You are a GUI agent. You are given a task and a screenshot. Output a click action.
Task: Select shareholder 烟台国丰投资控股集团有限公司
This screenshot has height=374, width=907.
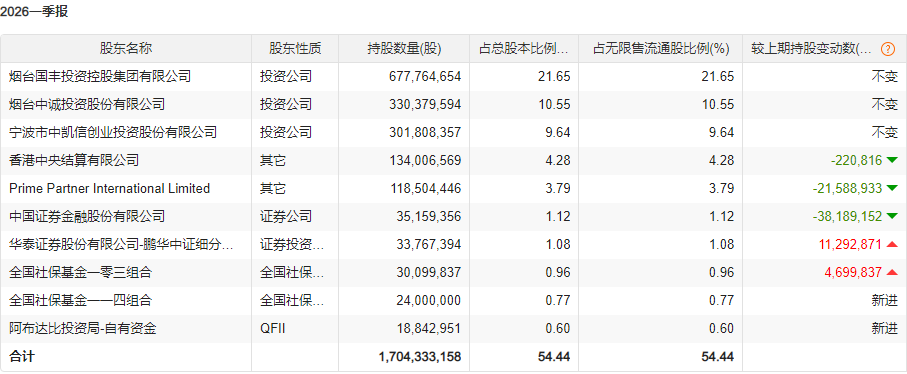tap(100, 76)
